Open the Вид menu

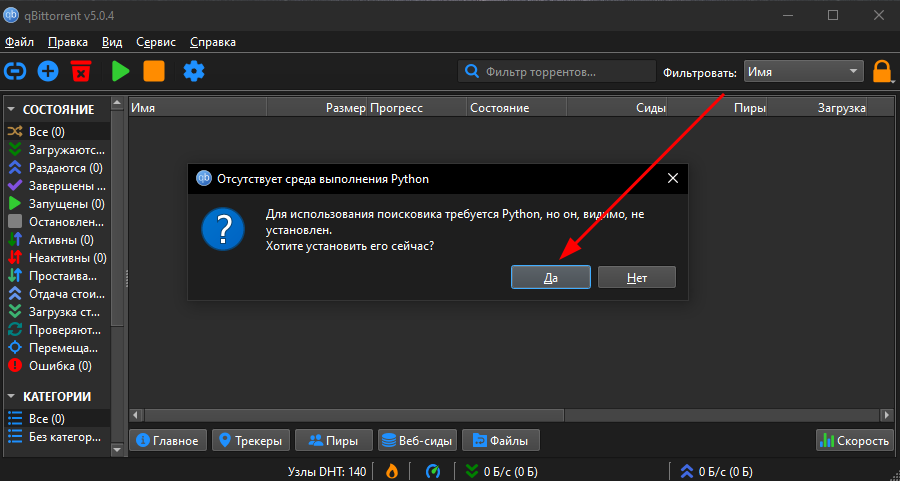point(112,42)
